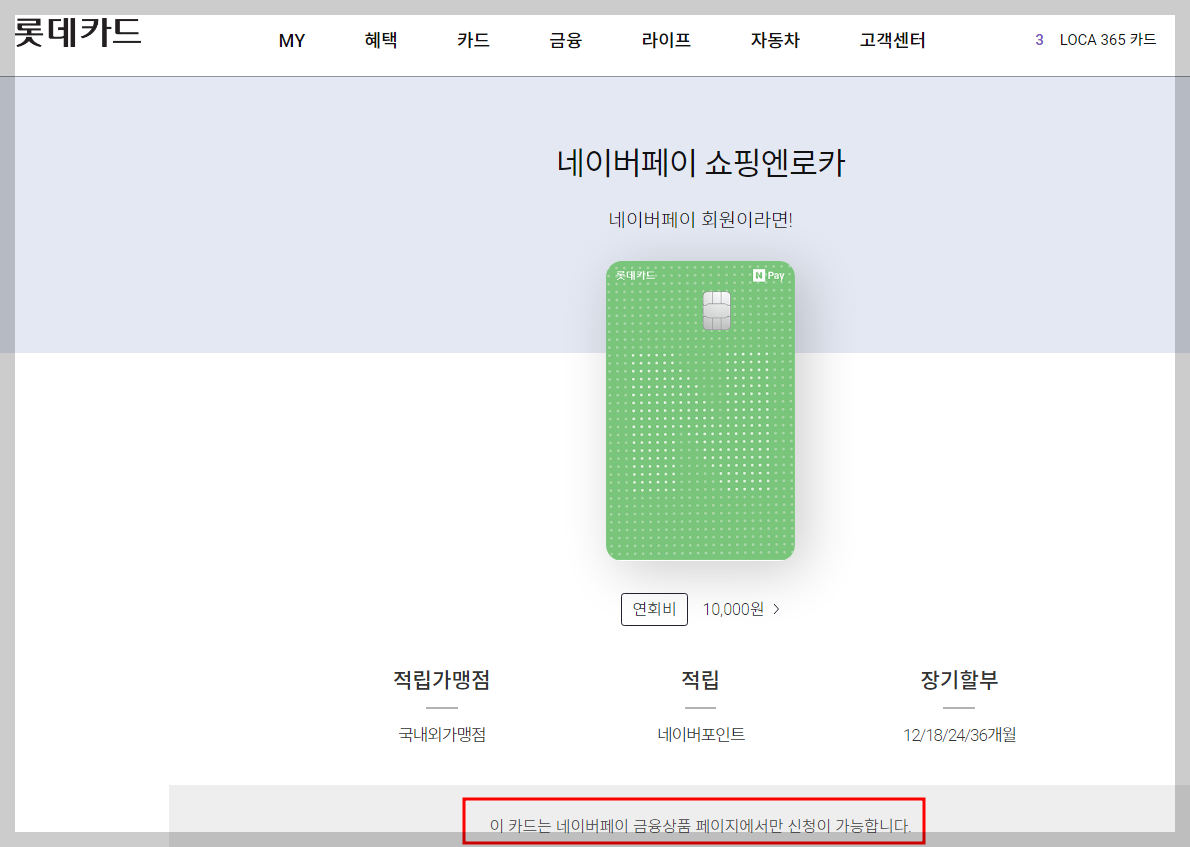This screenshot has width=1190, height=847.
Task: Click the number 3 trending rank
Action: pyautogui.click(x=1039, y=40)
